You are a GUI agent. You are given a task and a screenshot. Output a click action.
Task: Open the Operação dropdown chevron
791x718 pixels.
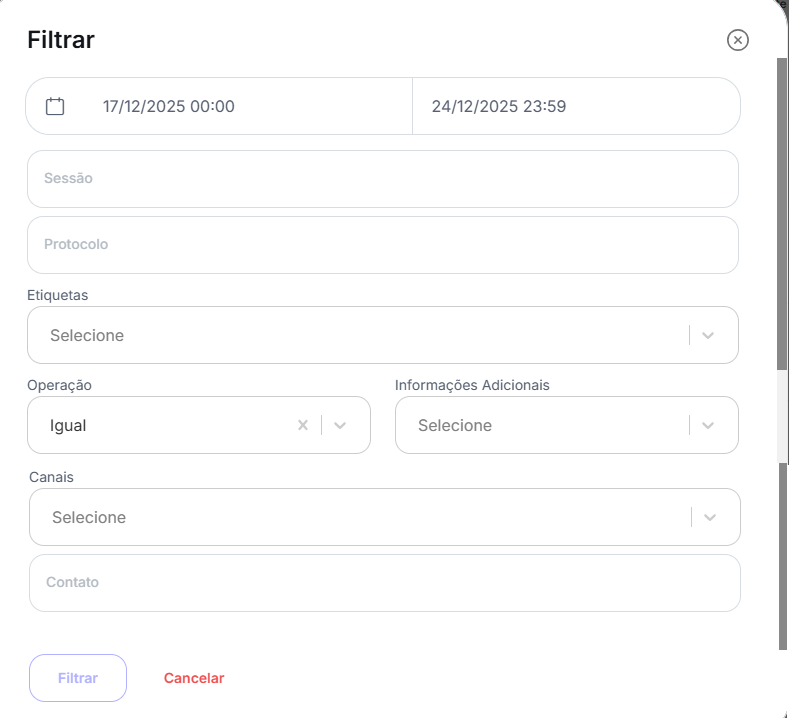(340, 425)
